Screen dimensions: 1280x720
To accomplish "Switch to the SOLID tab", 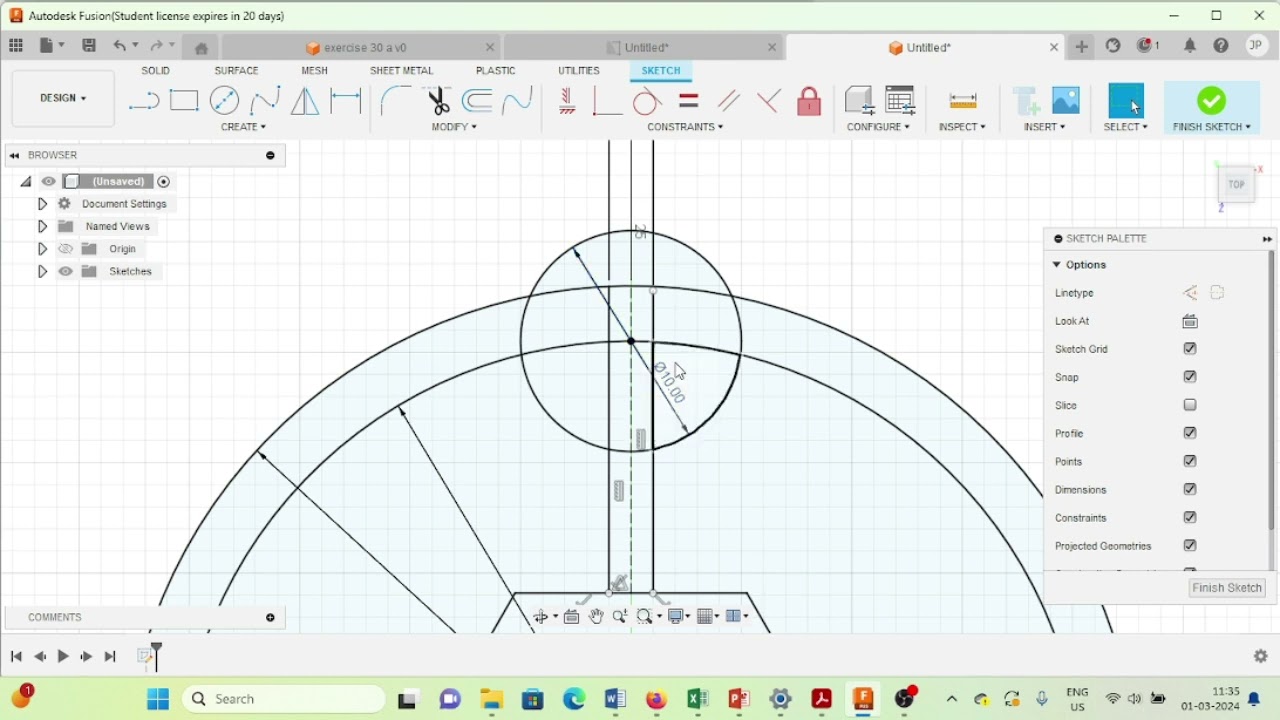I will point(155,71).
